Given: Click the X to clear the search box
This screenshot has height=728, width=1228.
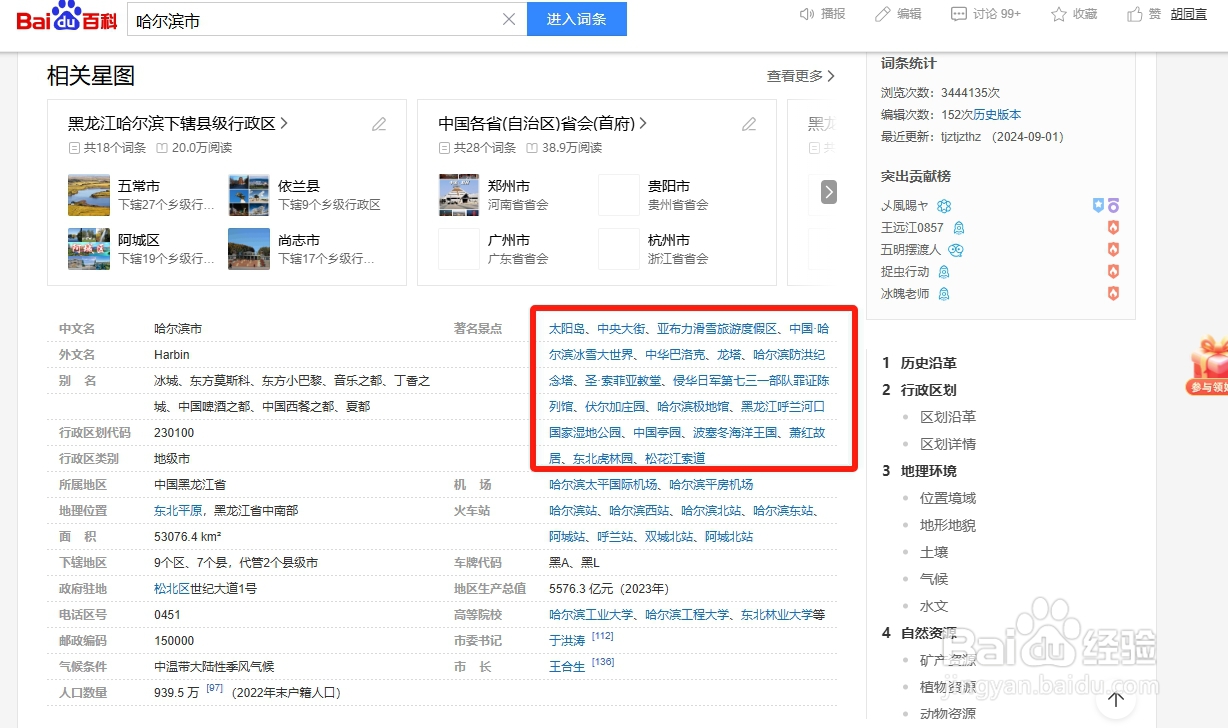Looking at the screenshot, I should coord(509,19).
